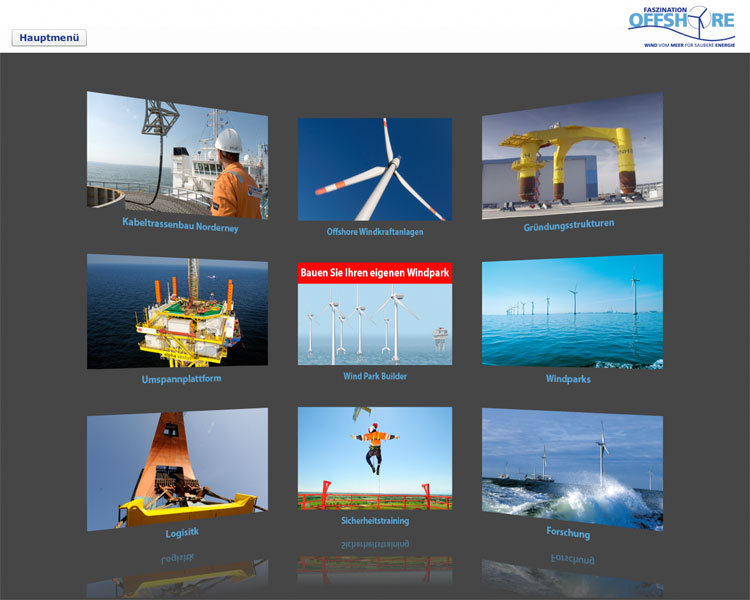
Task: Launch the Bauen Sie Ihren eigenen Windpark tile
Action: [x=374, y=314]
